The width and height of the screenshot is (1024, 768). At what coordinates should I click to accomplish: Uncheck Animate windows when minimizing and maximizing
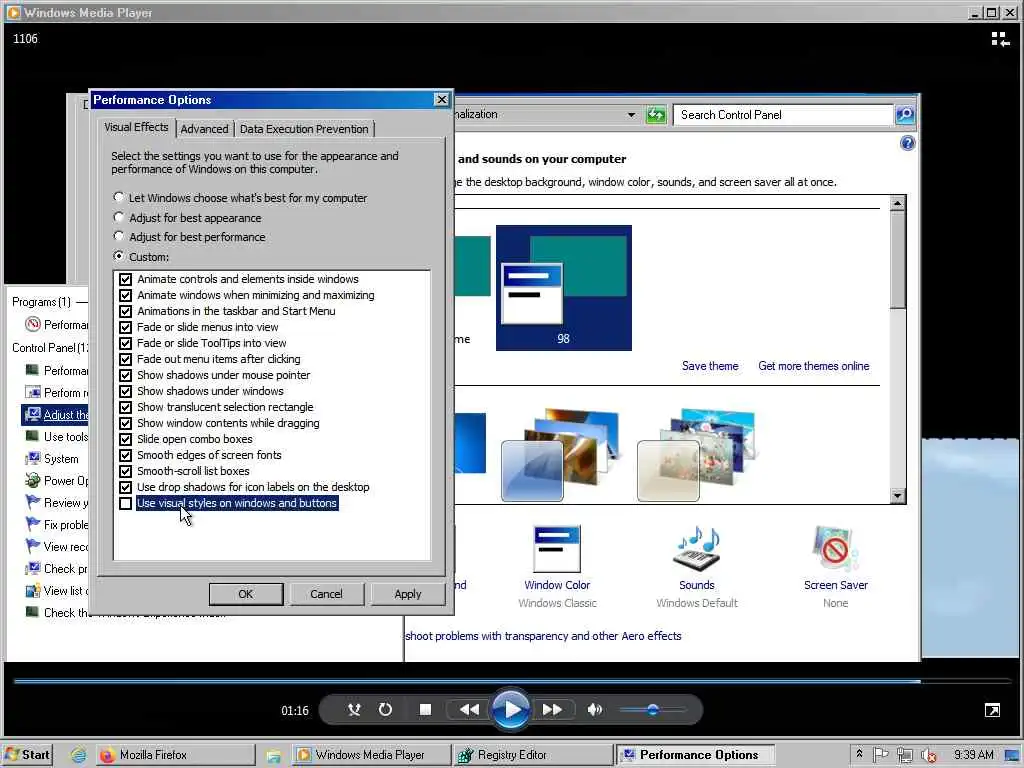[125, 295]
